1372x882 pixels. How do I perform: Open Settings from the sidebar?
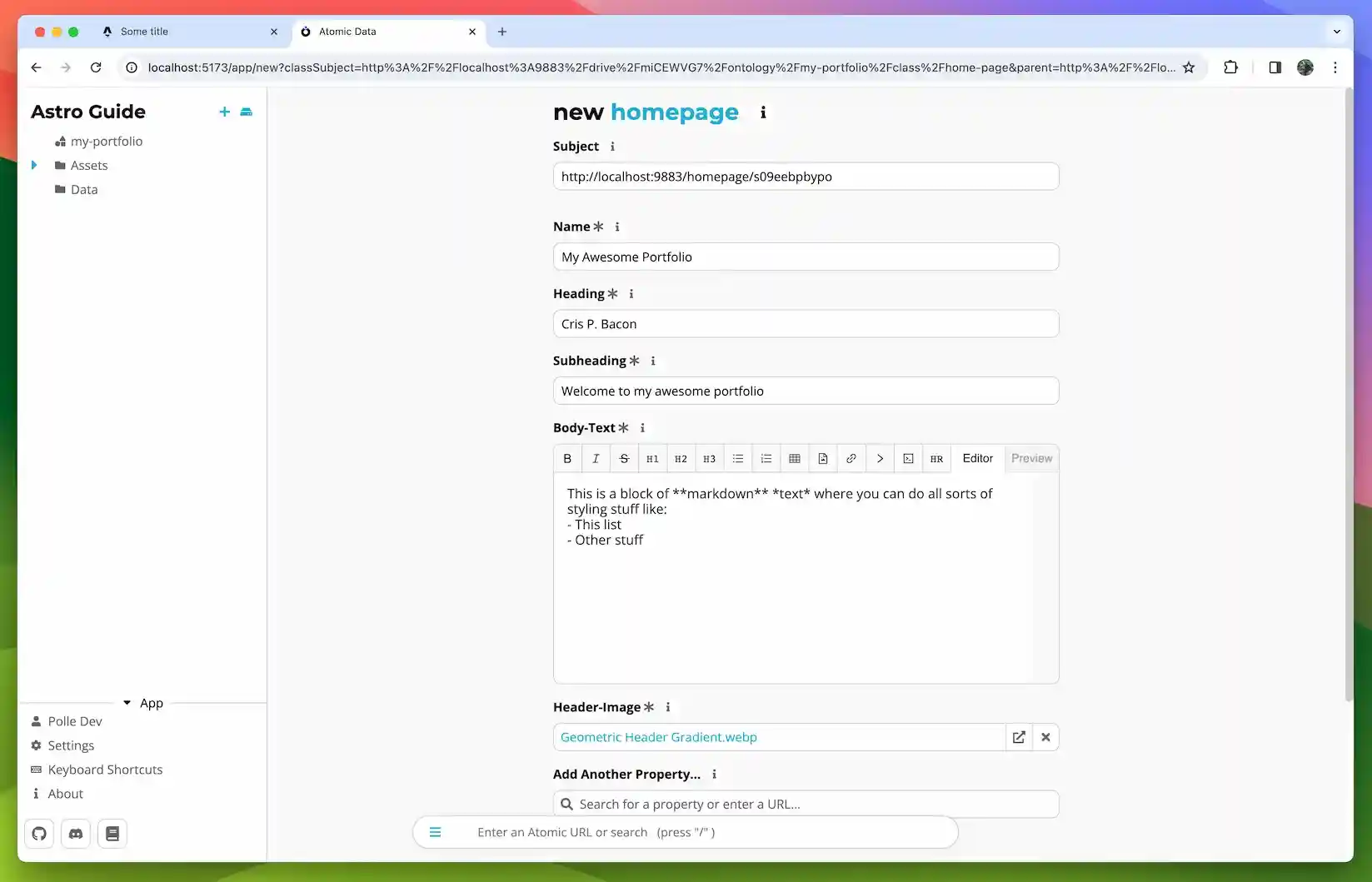point(71,745)
